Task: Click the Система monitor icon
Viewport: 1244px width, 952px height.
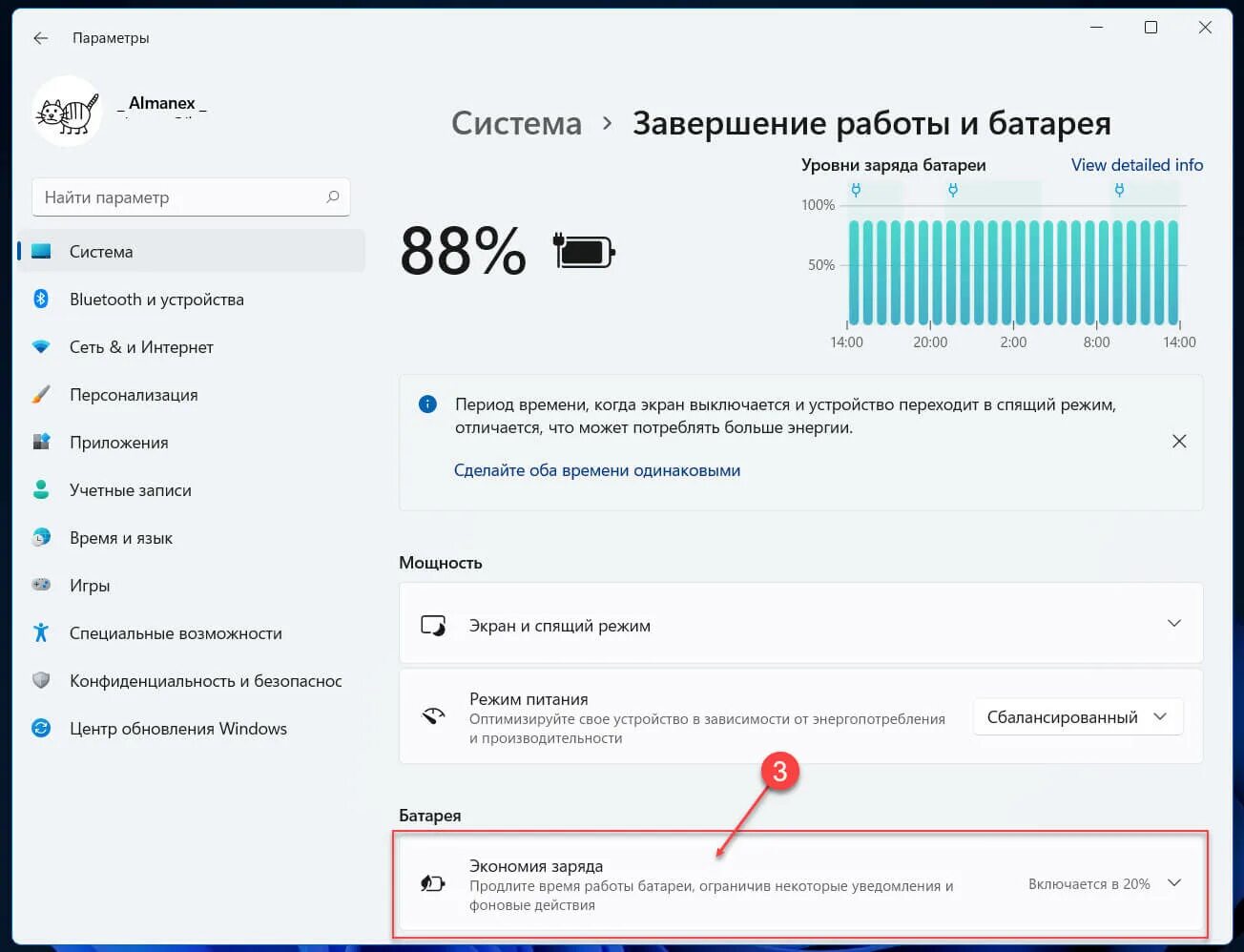Action: (41, 252)
